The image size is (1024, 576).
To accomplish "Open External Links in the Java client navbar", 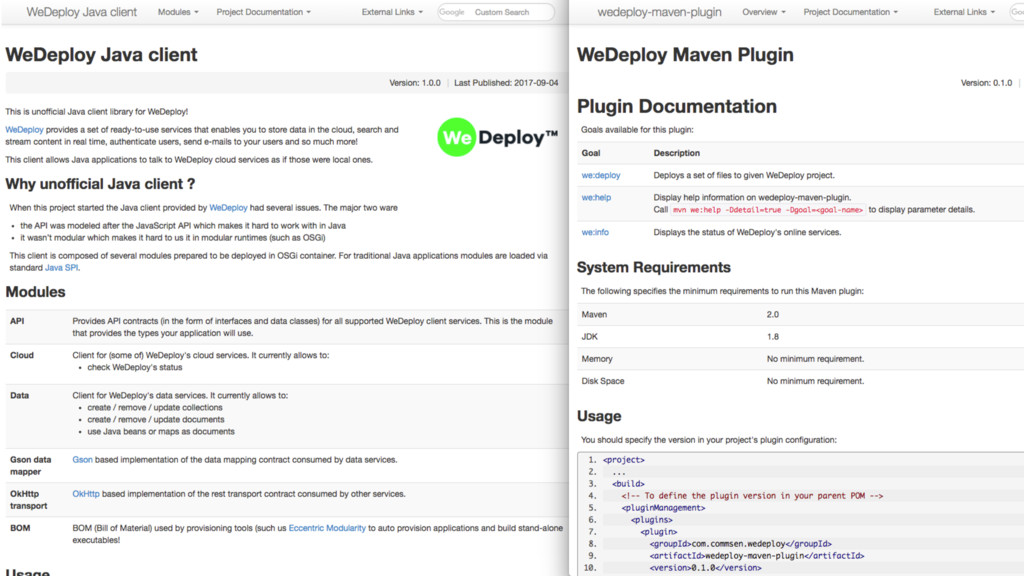I will tap(392, 12).
